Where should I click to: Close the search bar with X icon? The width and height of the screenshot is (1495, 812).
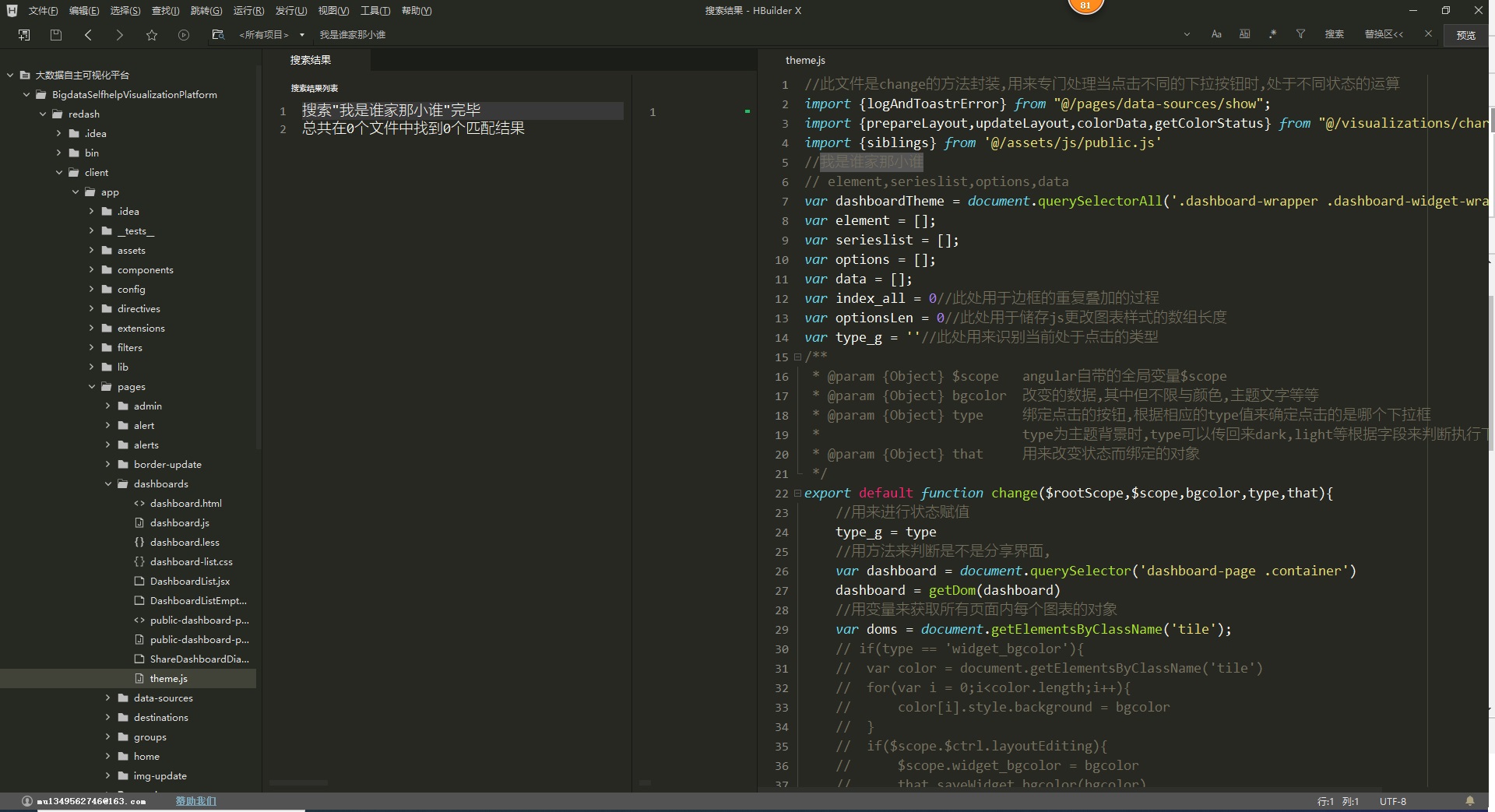click(x=1428, y=34)
